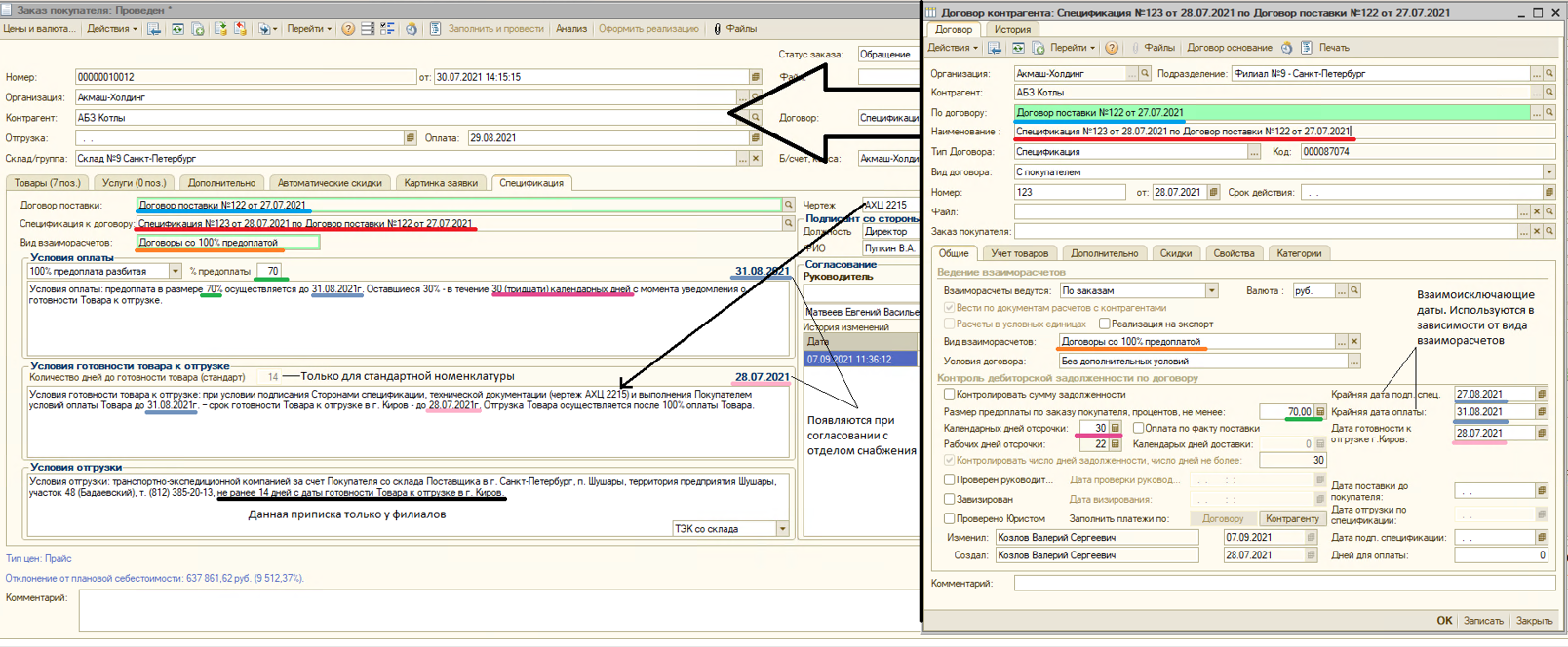Enable Контролировать сумму задолженности checkbox
This screenshot has height=647, width=1568.
[949, 395]
